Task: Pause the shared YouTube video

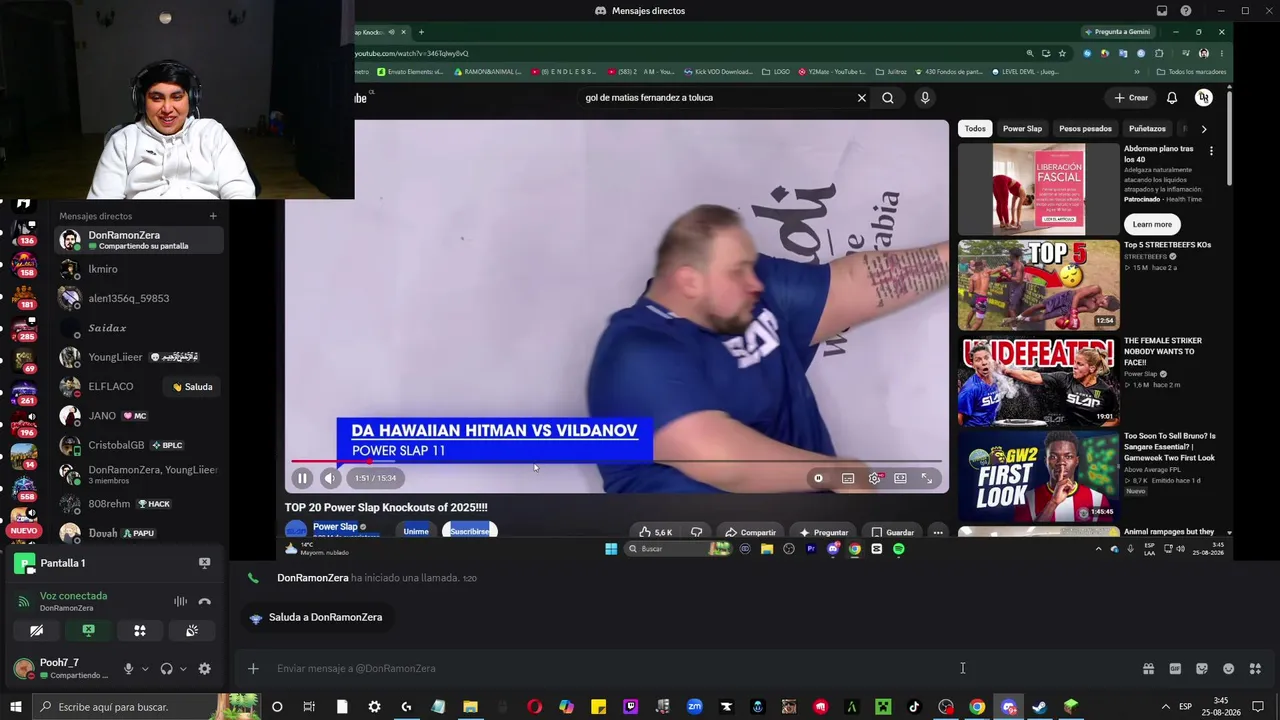Action: [x=302, y=478]
